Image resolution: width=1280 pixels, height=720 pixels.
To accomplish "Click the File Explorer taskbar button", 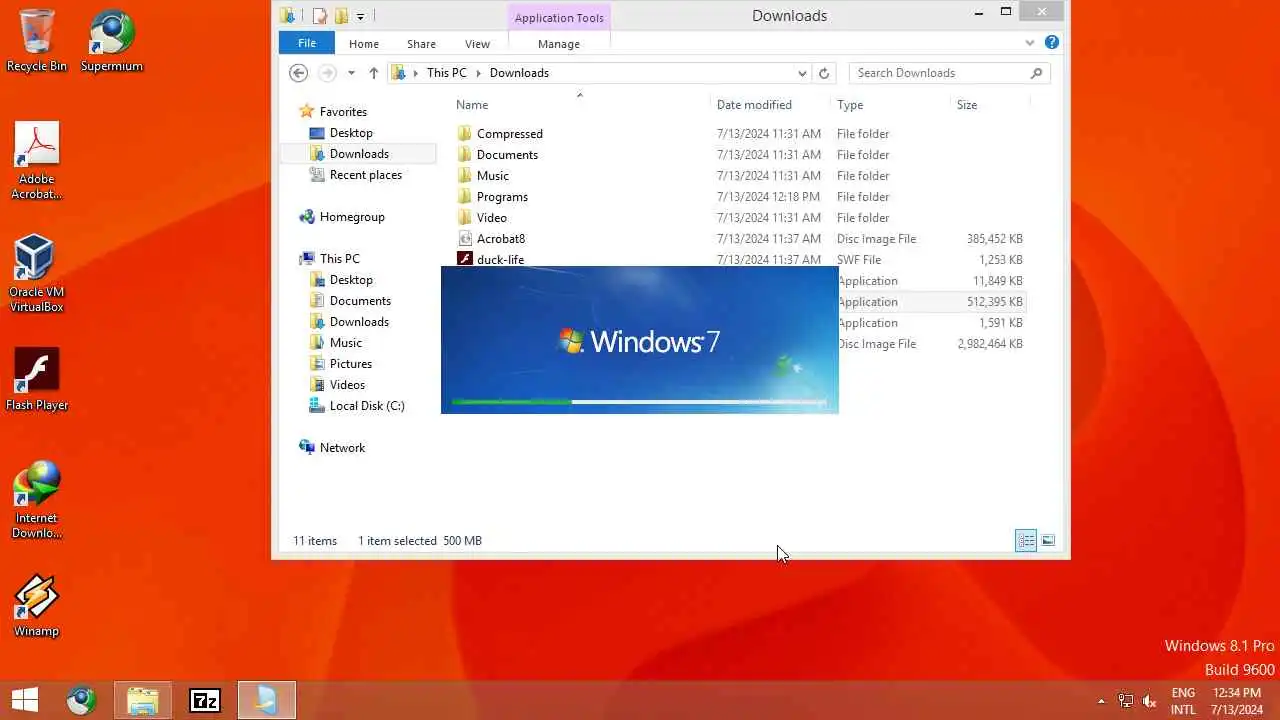I will (x=143, y=700).
